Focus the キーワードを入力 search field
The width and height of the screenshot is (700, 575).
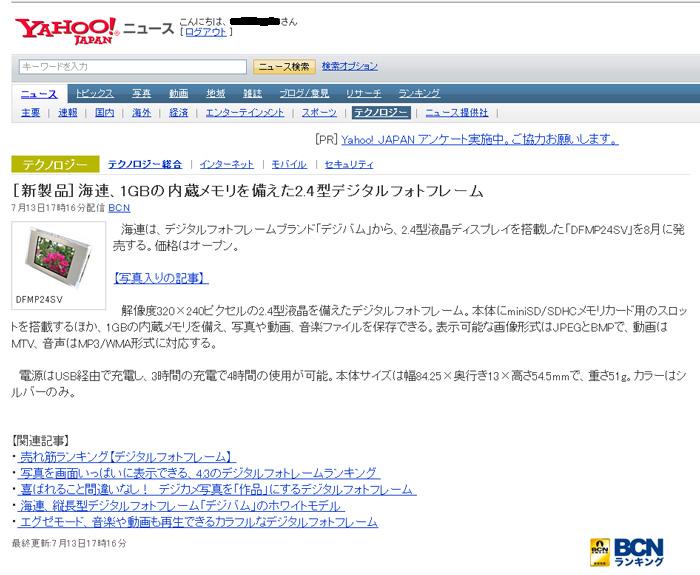(x=133, y=67)
